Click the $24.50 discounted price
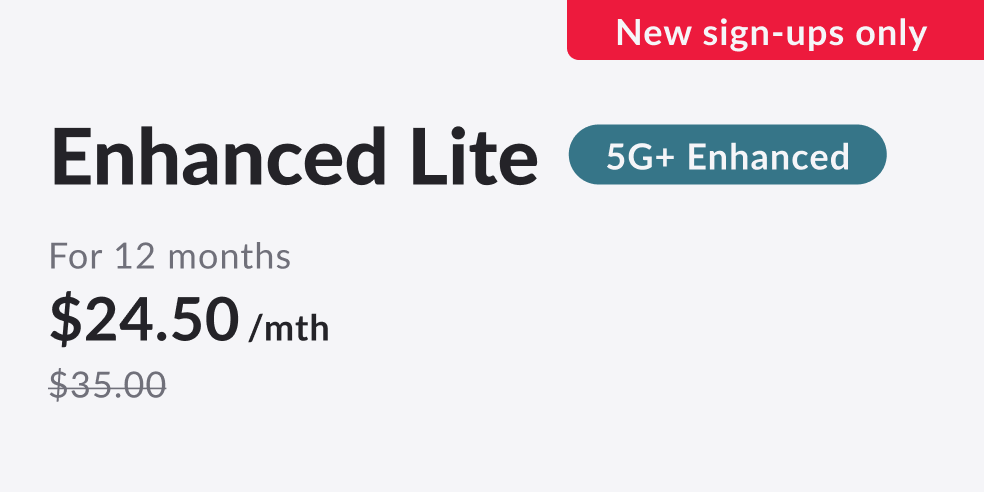This screenshot has width=984, height=492. [x=145, y=319]
